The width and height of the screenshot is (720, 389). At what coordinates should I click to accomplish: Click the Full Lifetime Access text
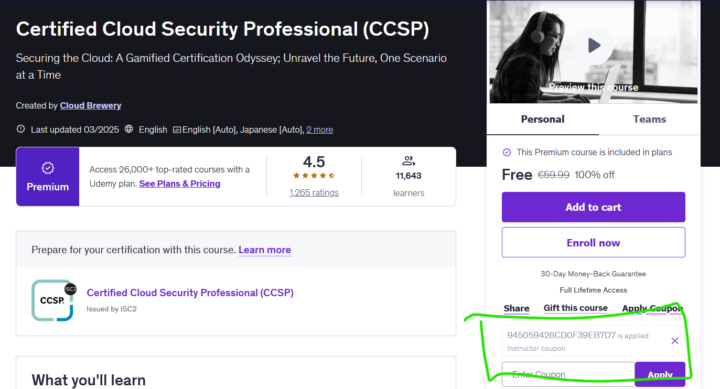(593, 290)
